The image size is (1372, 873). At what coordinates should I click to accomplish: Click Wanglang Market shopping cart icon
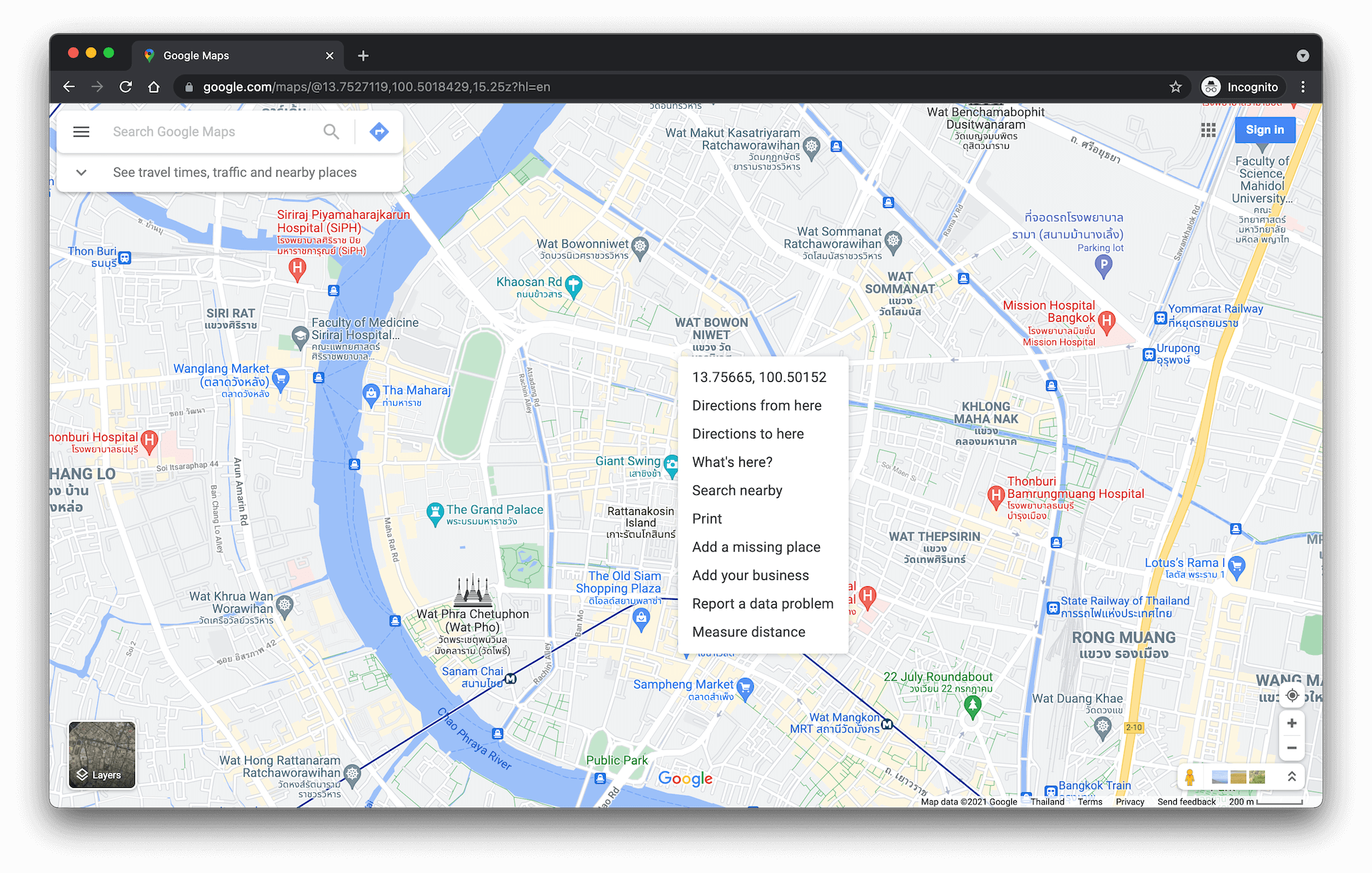click(281, 379)
